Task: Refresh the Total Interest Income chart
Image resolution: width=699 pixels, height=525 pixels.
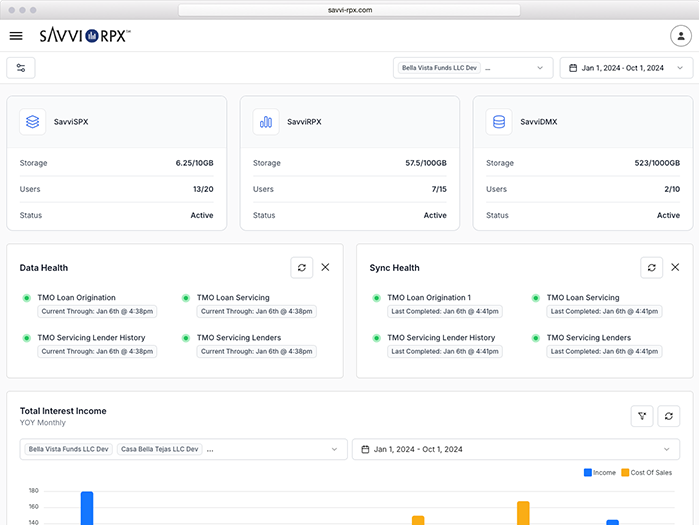Action: pos(669,416)
